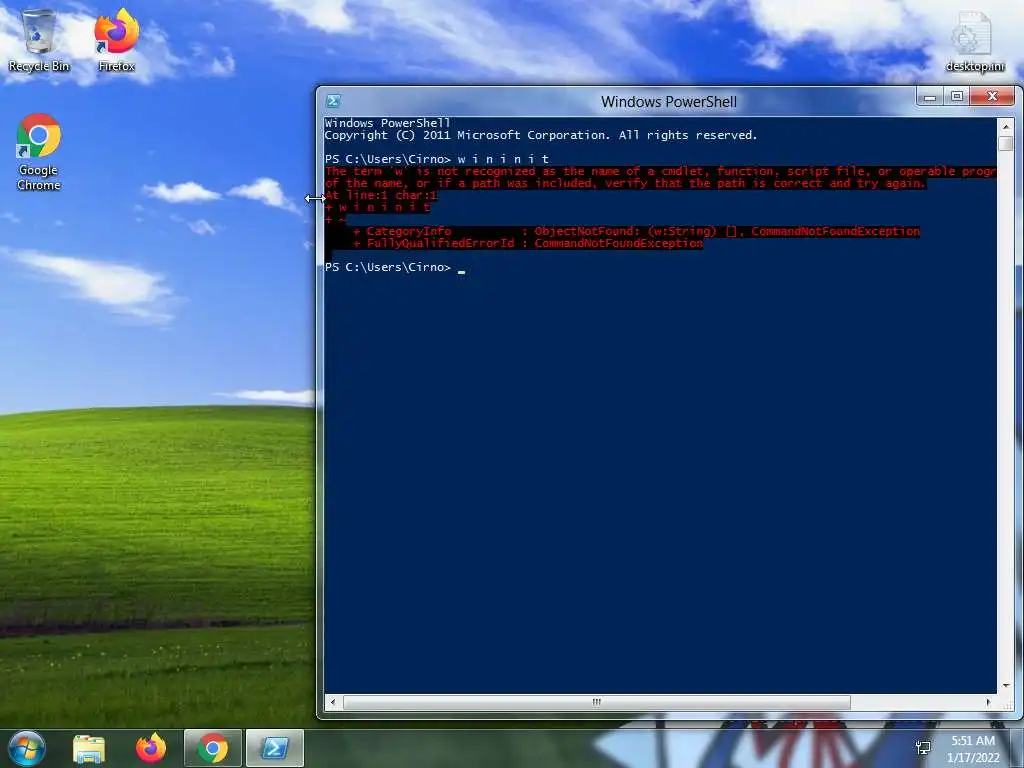This screenshot has width=1024, height=768.
Task: Click the FullyQualifiedErrorId error line
Action: point(528,243)
